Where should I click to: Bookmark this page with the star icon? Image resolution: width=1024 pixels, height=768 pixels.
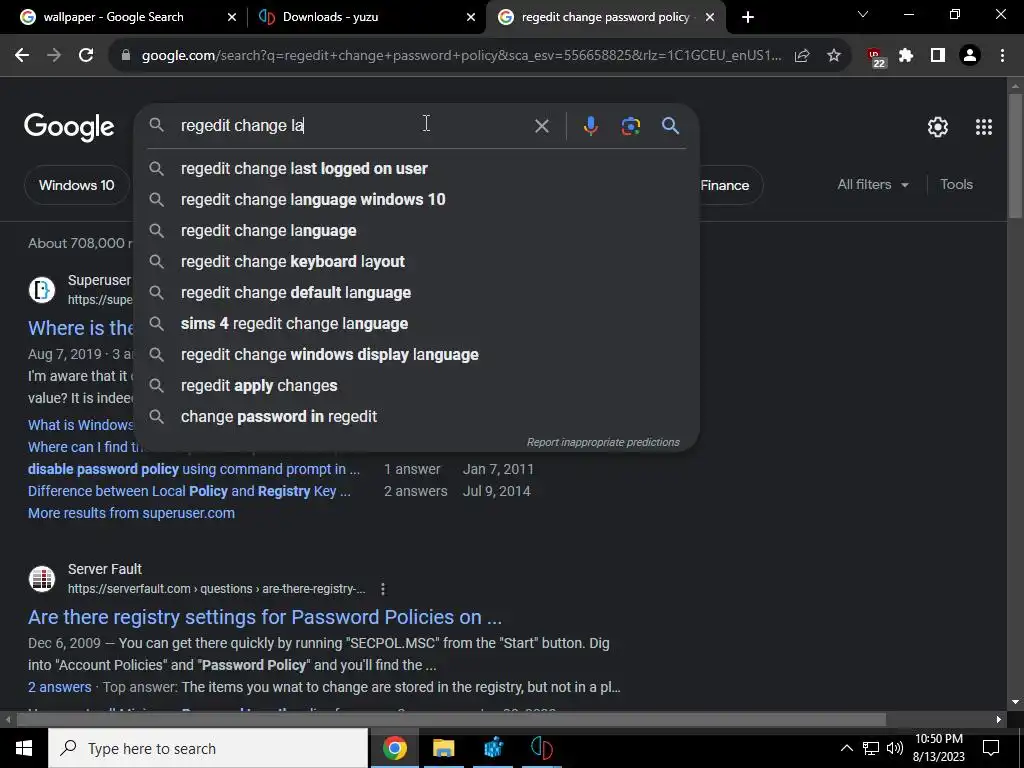pyautogui.click(x=834, y=56)
